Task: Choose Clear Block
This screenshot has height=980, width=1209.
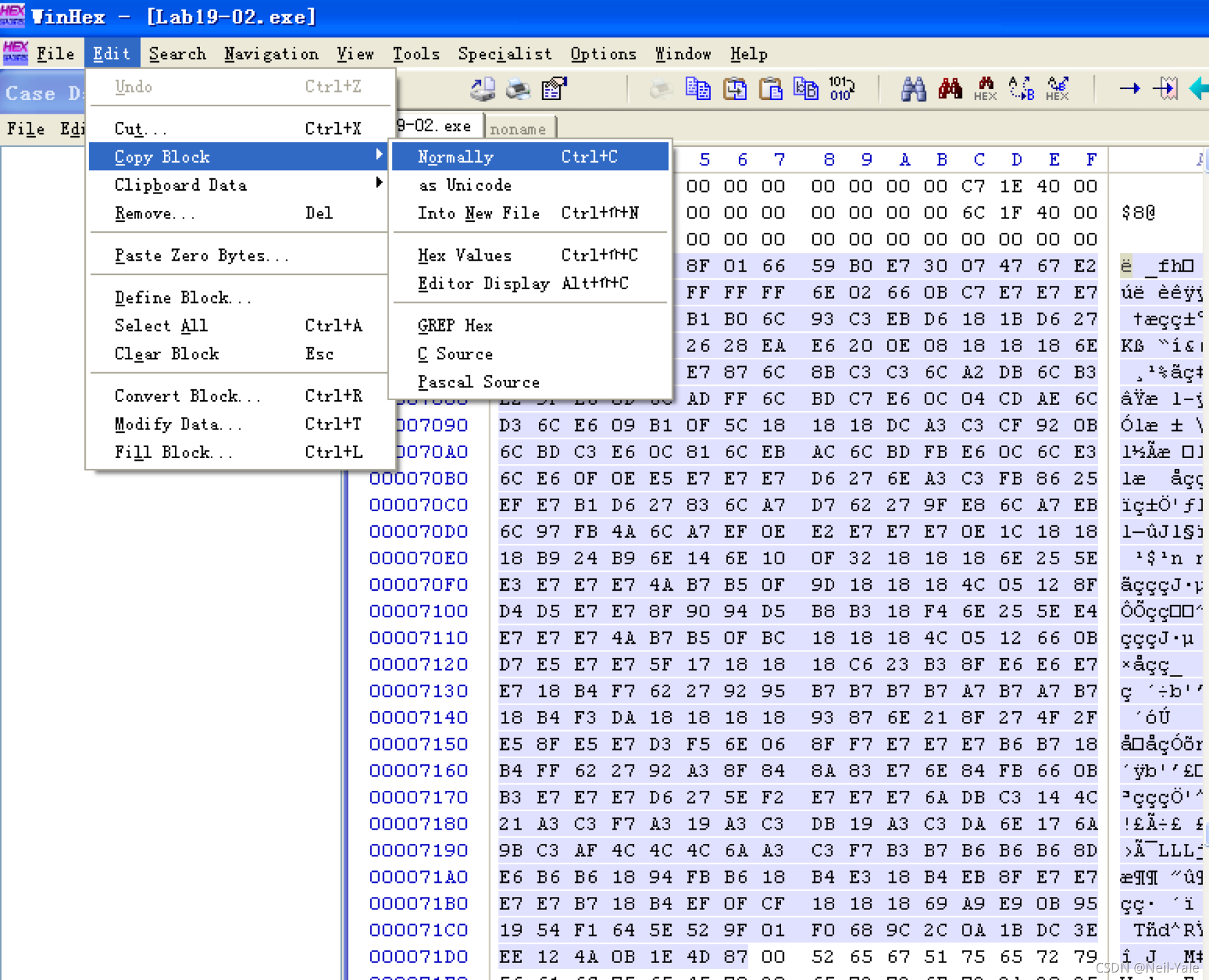Action: click(x=239, y=354)
